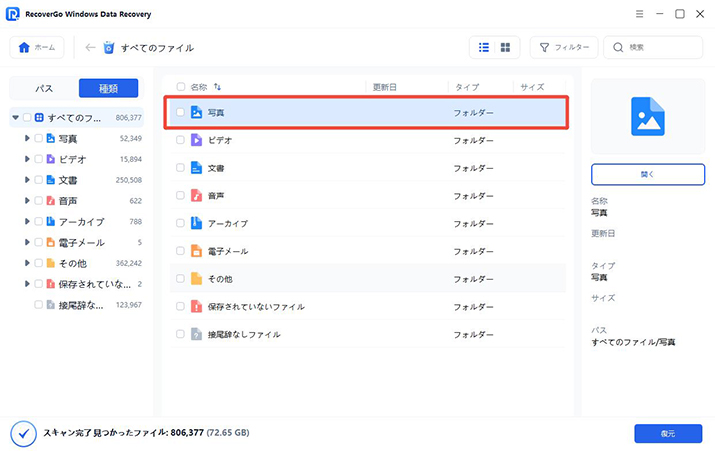Select 接尾辞なしファイル row name
The image size is (715, 451).
244,334
